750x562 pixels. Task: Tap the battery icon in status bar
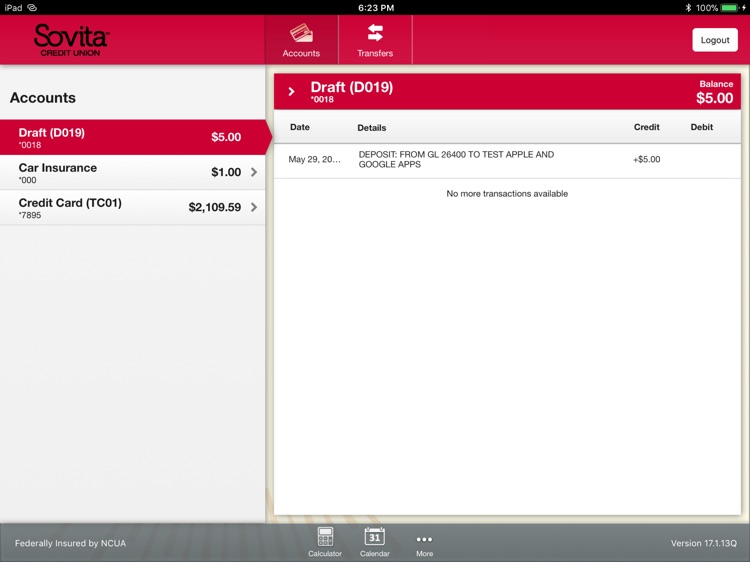pyautogui.click(x=729, y=7)
